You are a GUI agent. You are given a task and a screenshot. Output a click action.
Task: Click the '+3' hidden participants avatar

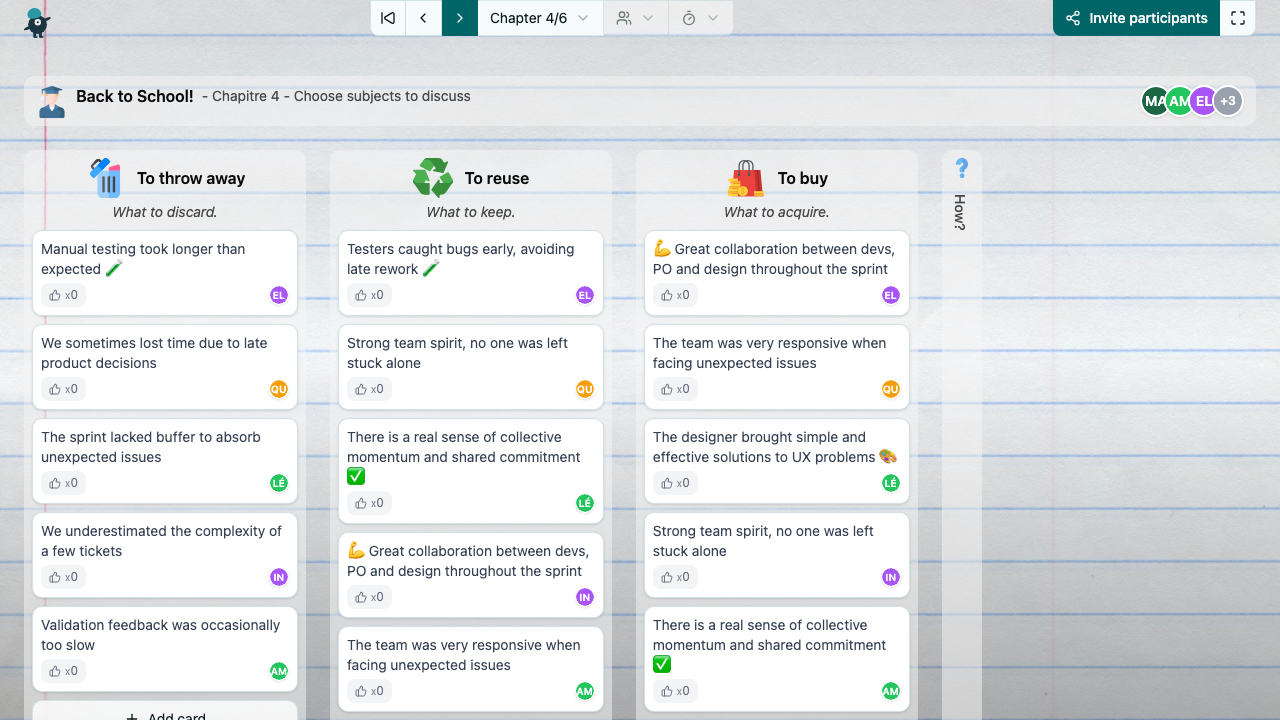point(1228,100)
